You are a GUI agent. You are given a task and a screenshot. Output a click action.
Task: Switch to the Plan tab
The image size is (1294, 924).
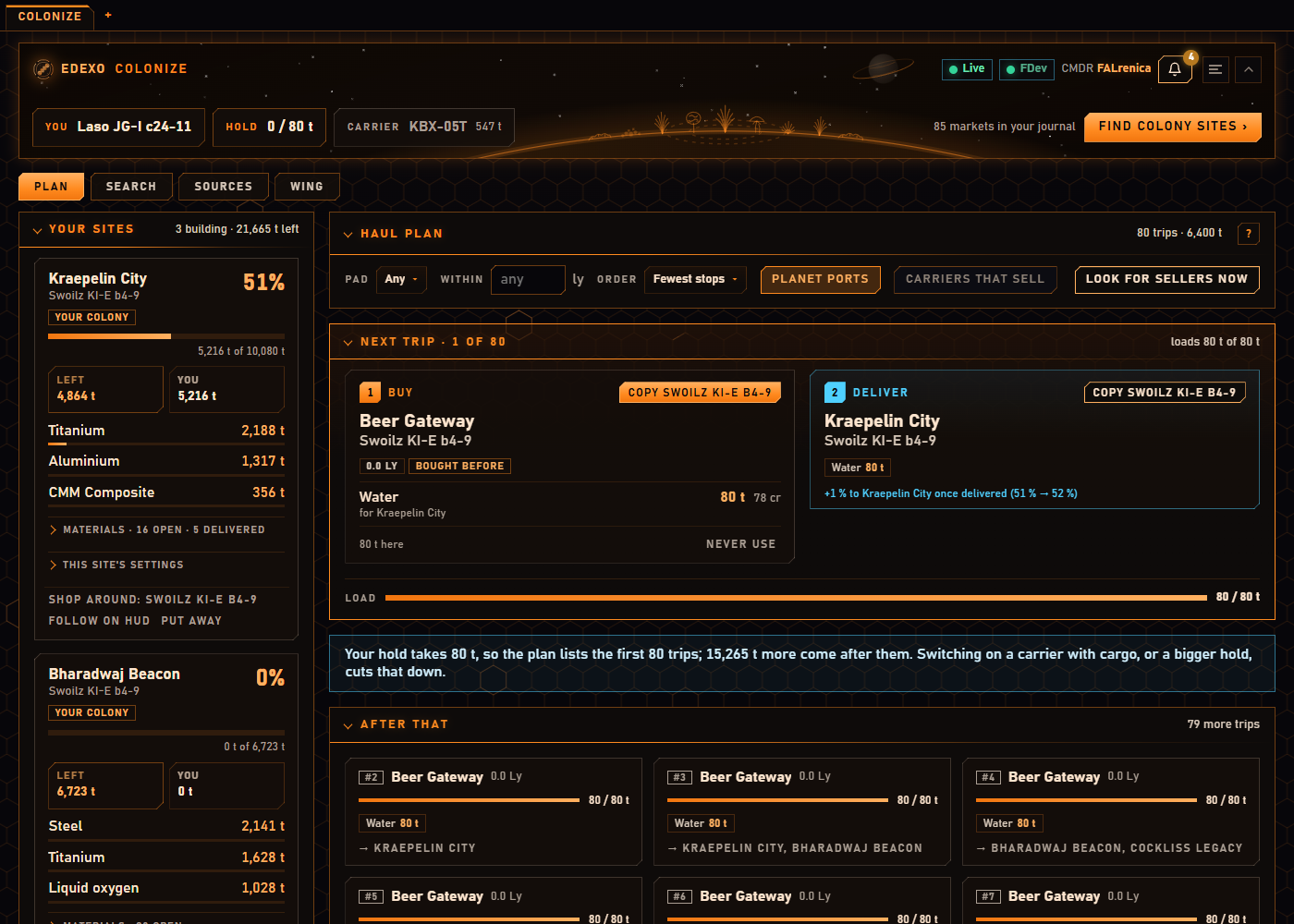tap(52, 187)
